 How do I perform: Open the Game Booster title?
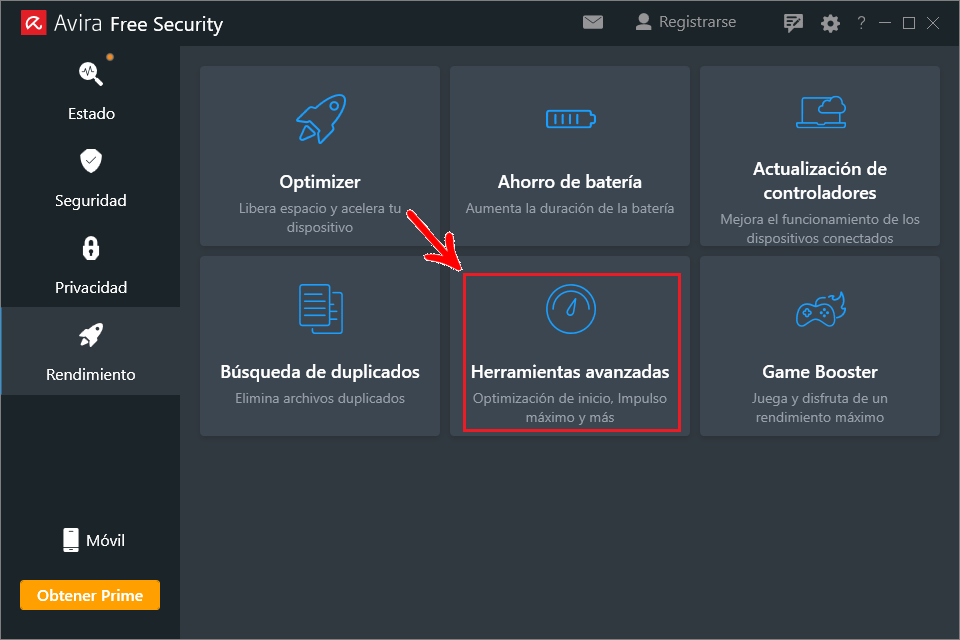[820, 372]
